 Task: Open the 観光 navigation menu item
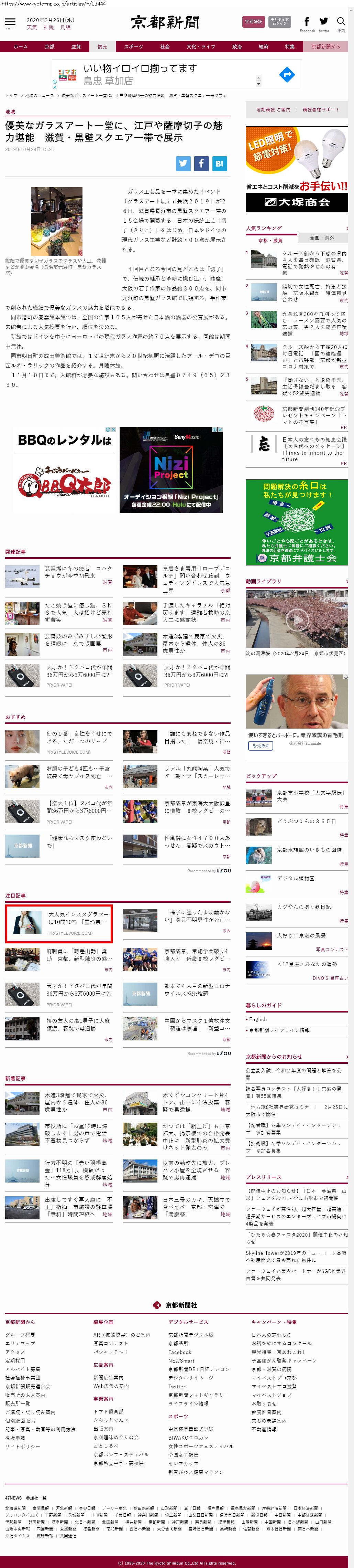coord(102,47)
